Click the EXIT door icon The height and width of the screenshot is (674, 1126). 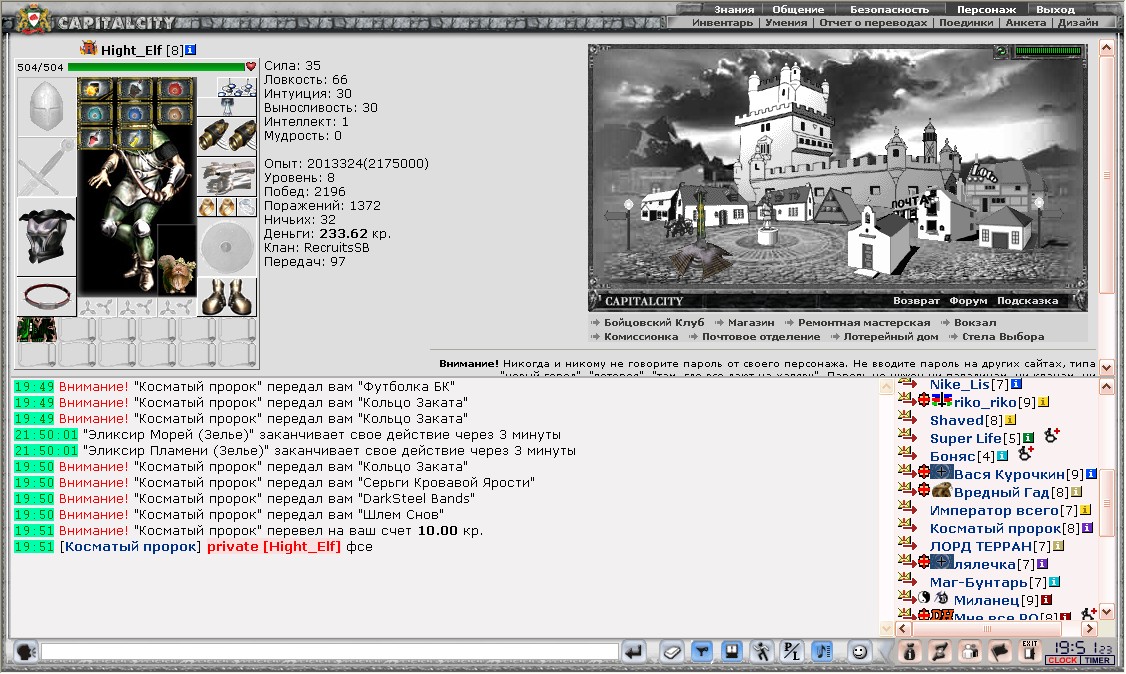(1030, 650)
